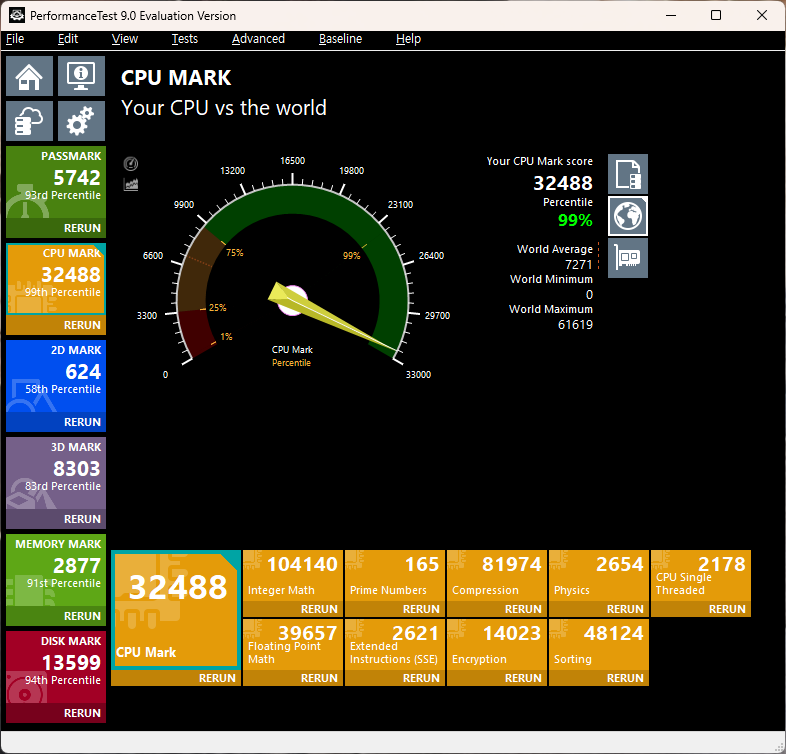
Task: Rerun the 3D Mark test
Action: 56,519
